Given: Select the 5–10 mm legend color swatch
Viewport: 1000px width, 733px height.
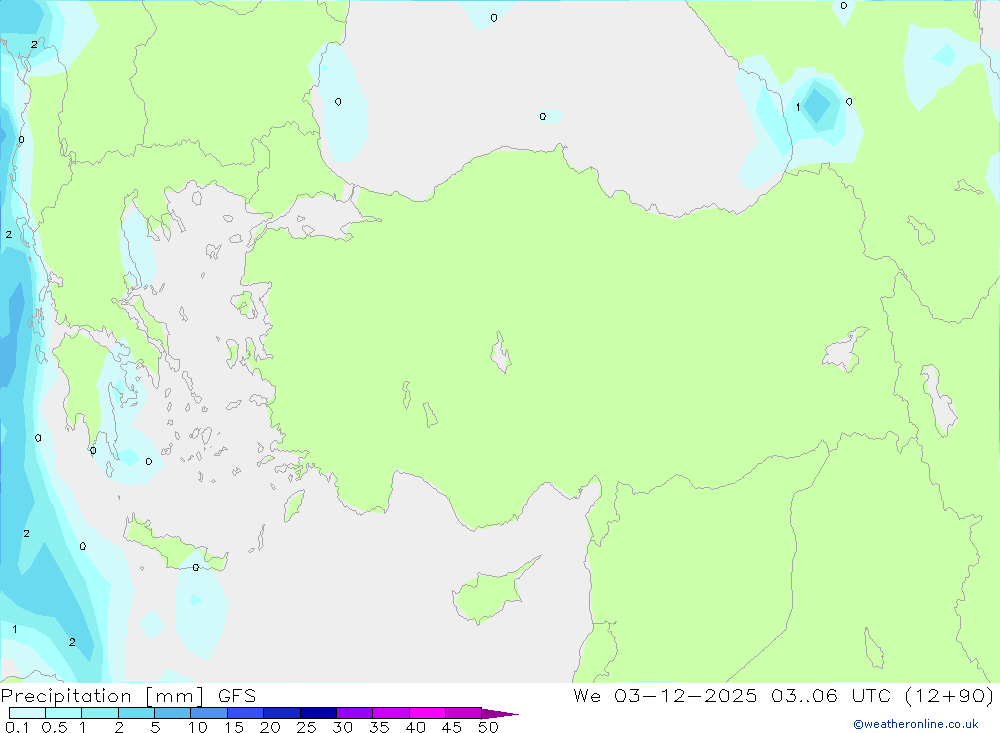Looking at the screenshot, I should coord(172,713).
